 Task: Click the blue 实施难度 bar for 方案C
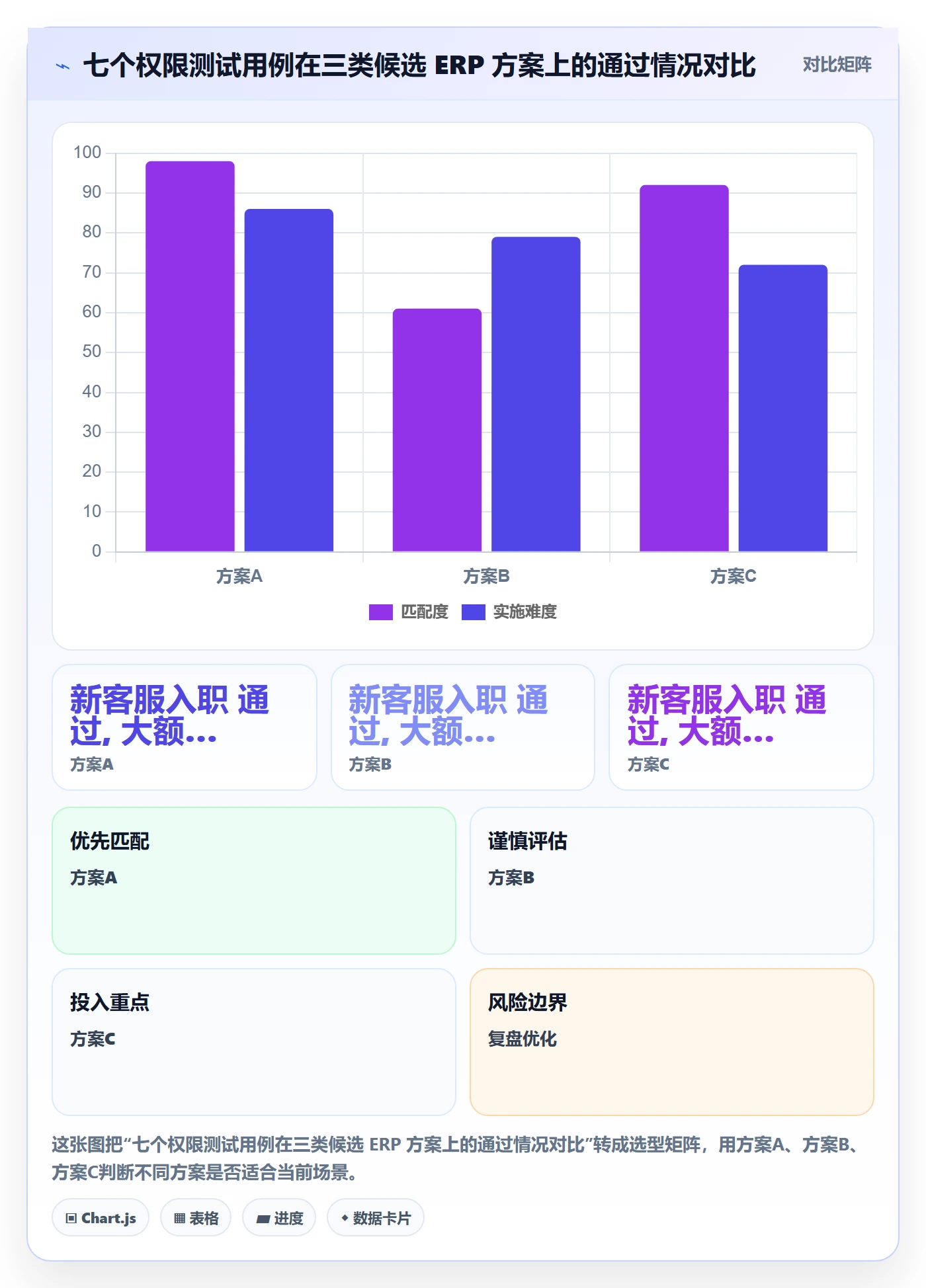click(x=783, y=408)
